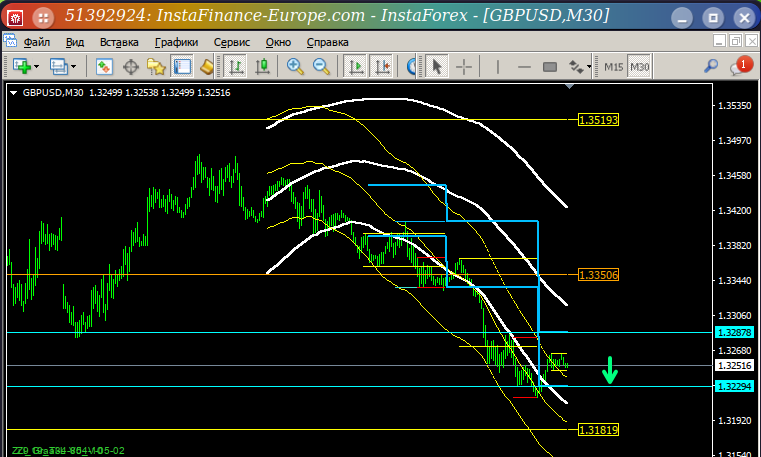Open the Arrows objects dropdown arrow
The width and height of the screenshot is (761, 457).
(589, 66)
